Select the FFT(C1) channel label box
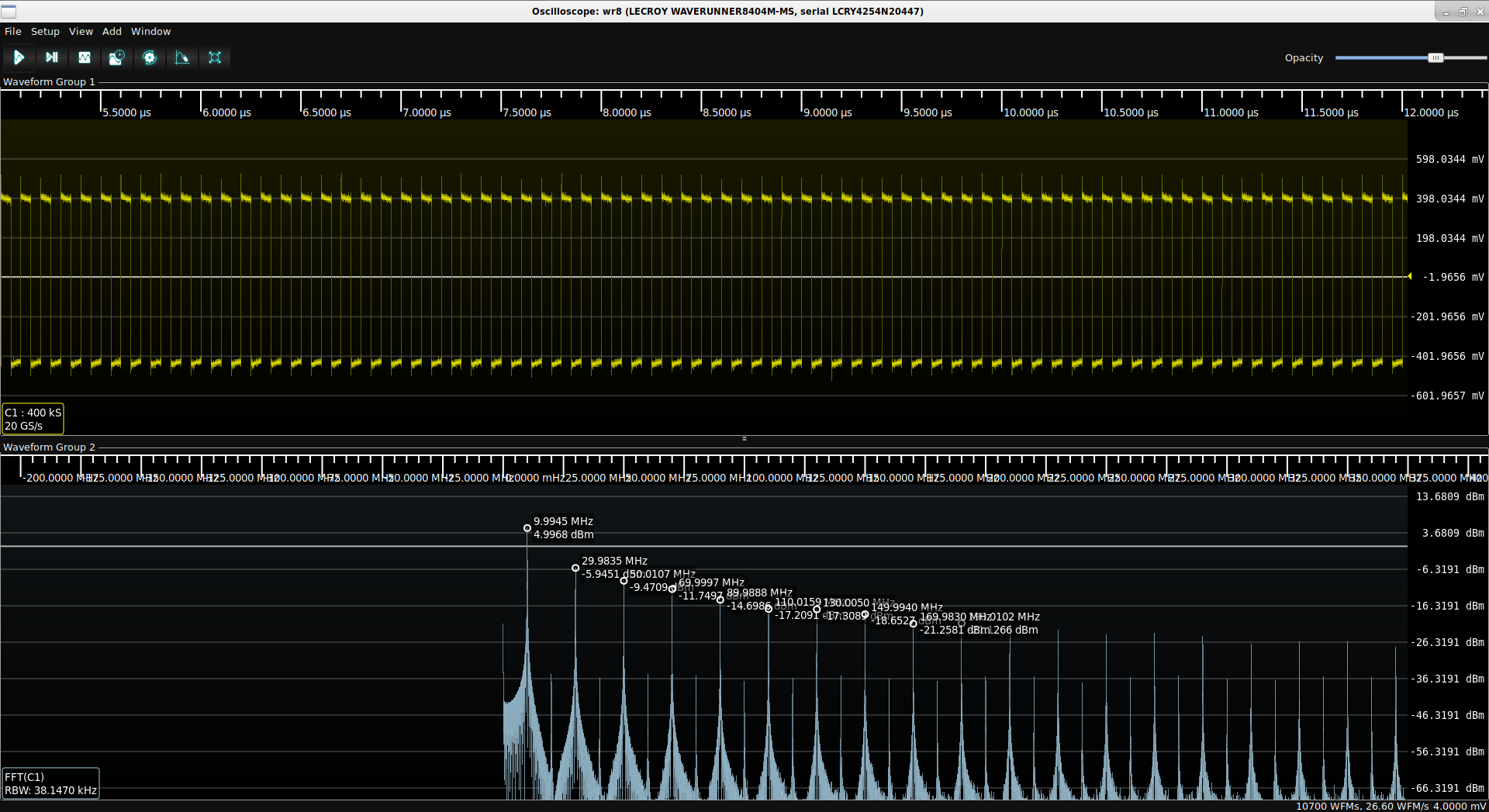Viewport: 1489px width, 812px height. point(50,783)
